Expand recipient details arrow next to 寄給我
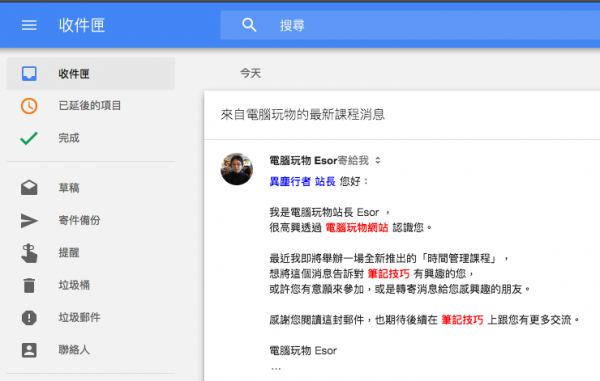The height and width of the screenshot is (381, 600). [378, 161]
